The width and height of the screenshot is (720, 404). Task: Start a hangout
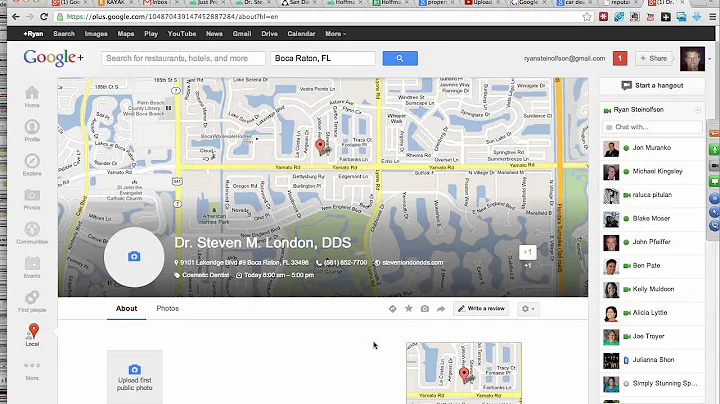[652, 85]
